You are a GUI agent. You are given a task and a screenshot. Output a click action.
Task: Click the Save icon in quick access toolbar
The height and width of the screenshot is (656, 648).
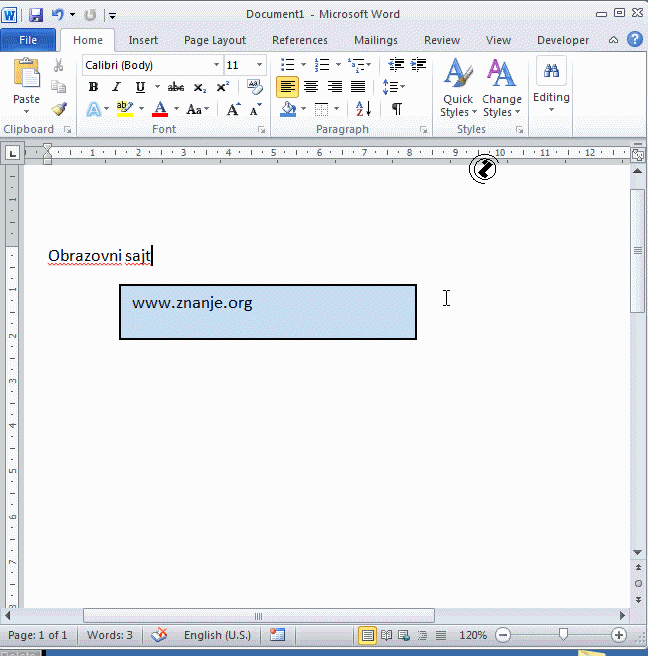pyautogui.click(x=36, y=15)
